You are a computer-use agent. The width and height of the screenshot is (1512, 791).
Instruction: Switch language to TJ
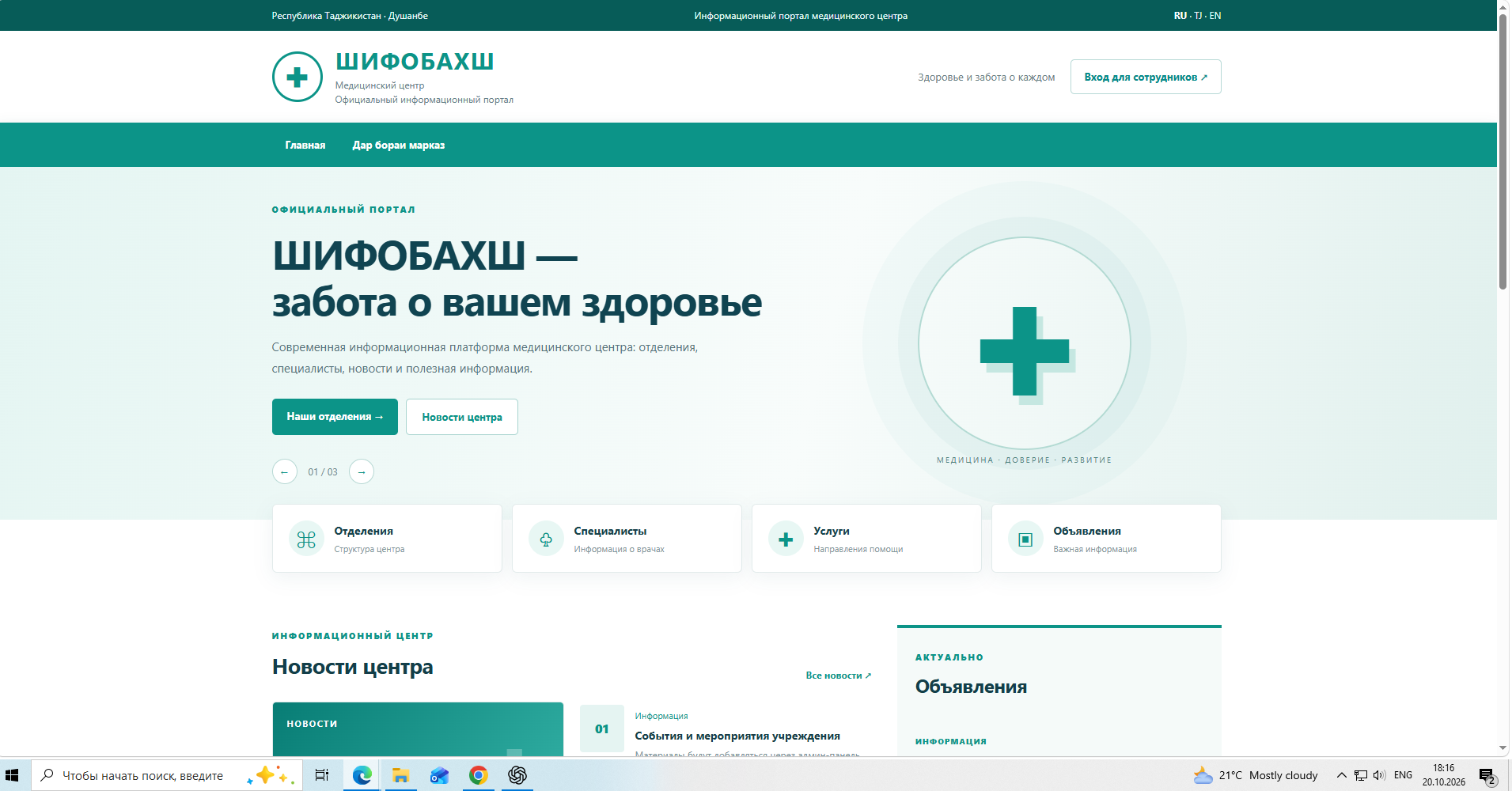tap(1198, 16)
